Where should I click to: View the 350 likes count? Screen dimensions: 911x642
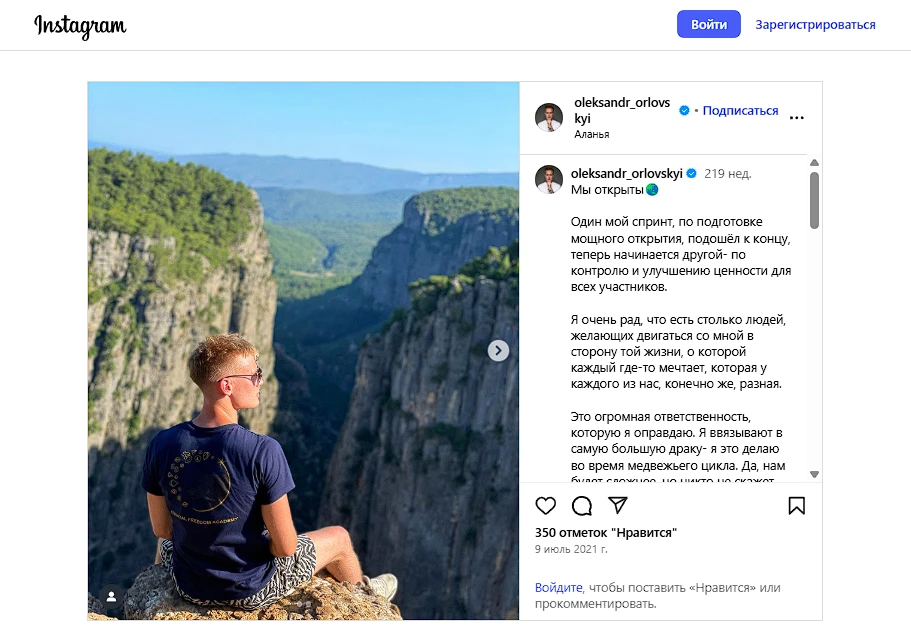(605, 532)
